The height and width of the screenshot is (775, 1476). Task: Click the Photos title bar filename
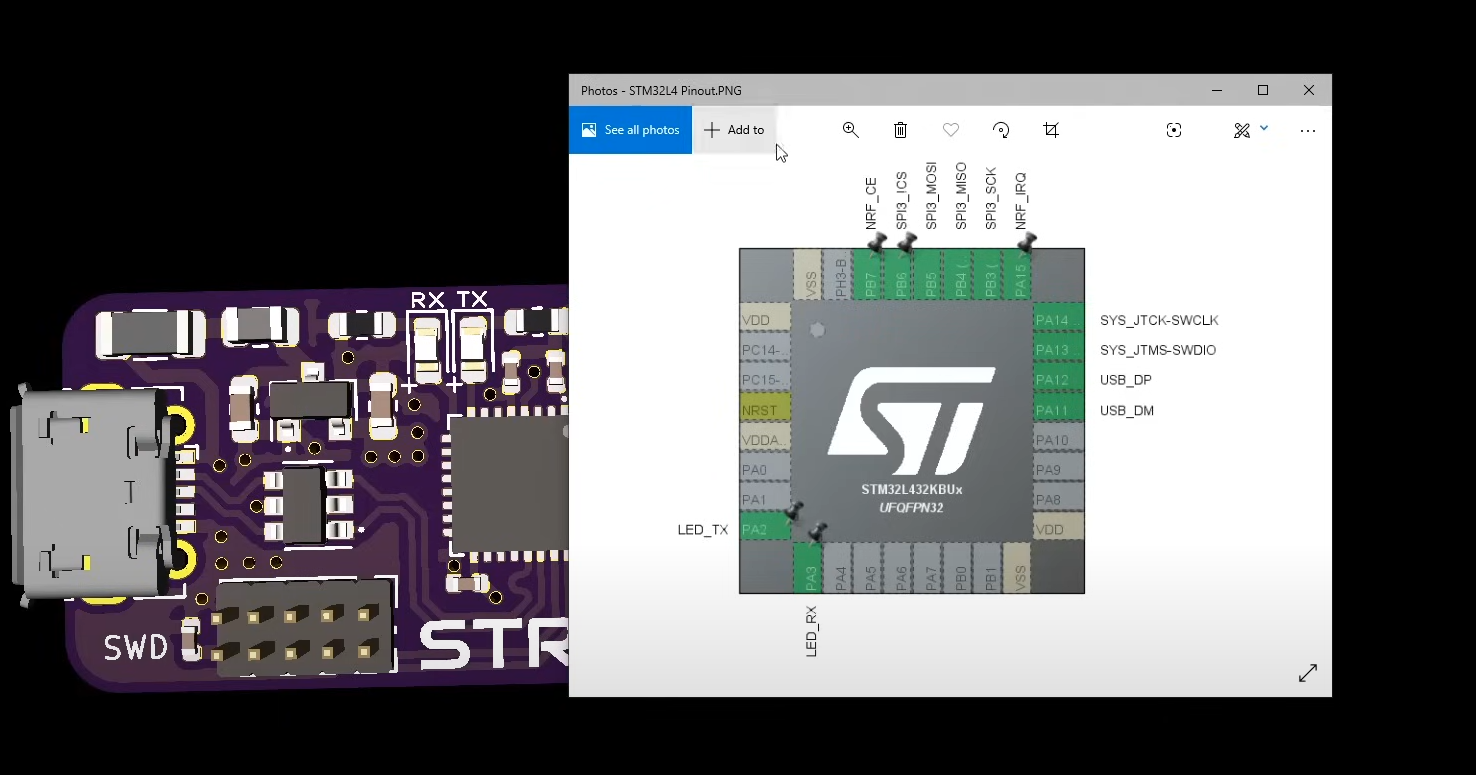[662, 90]
